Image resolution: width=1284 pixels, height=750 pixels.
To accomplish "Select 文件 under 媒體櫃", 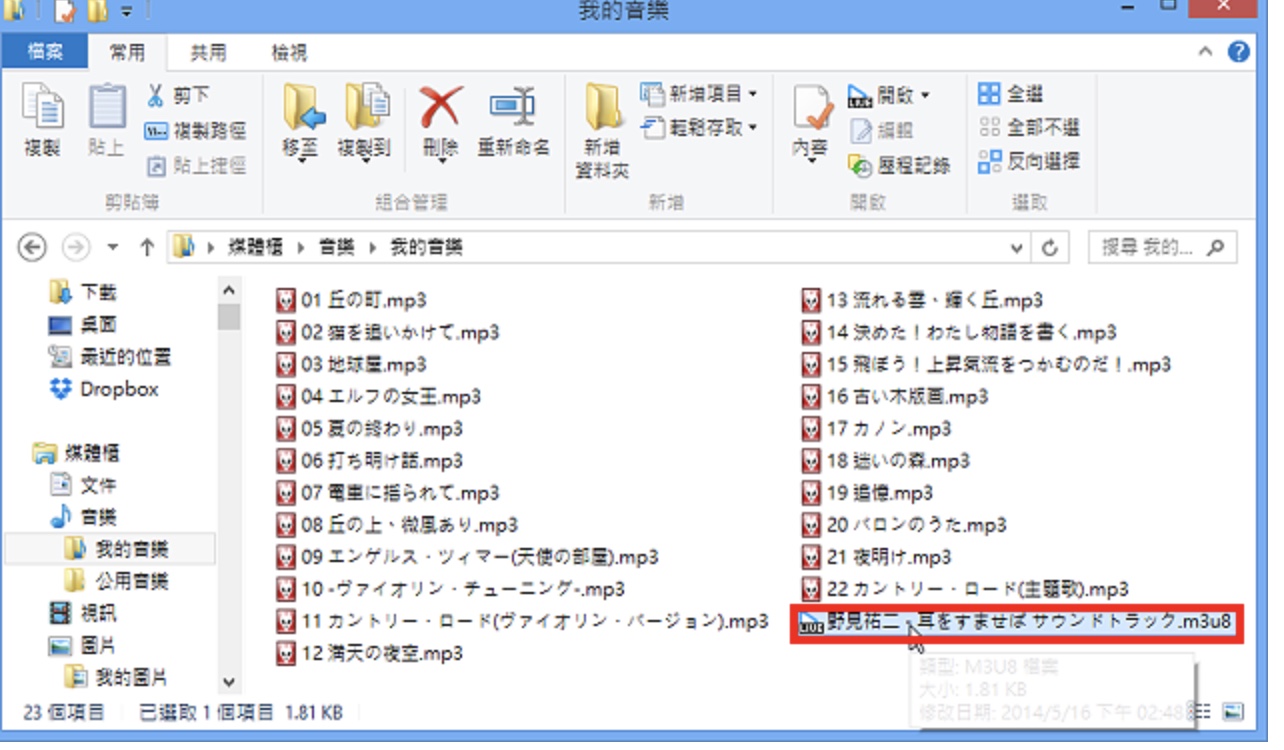I will click(83, 485).
